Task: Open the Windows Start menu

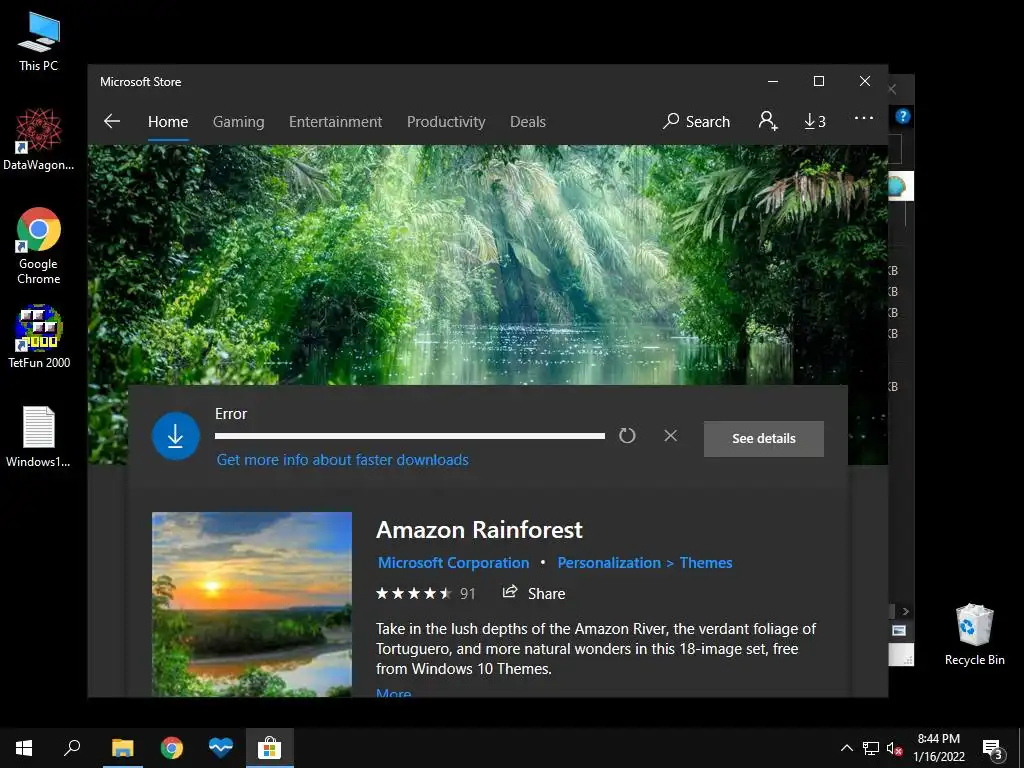Action: coord(24,748)
